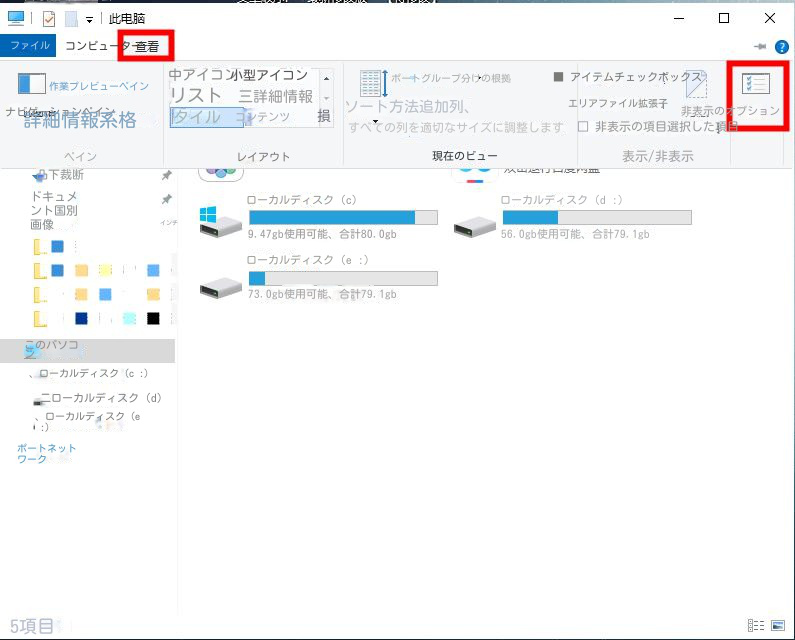Click the disk D usage bar

pos(597,218)
